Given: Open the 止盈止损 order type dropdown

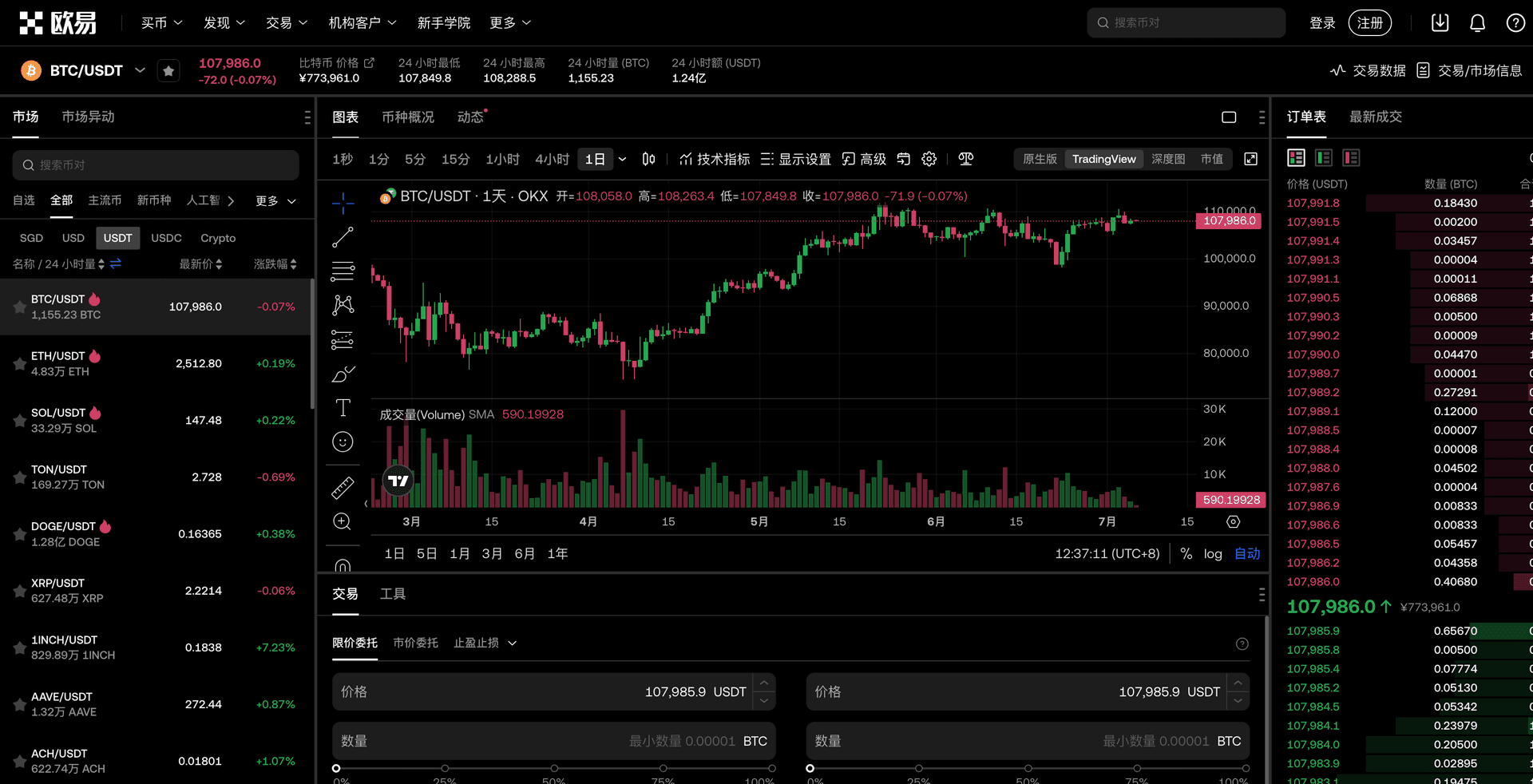Looking at the screenshot, I should click(x=485, y=643).
